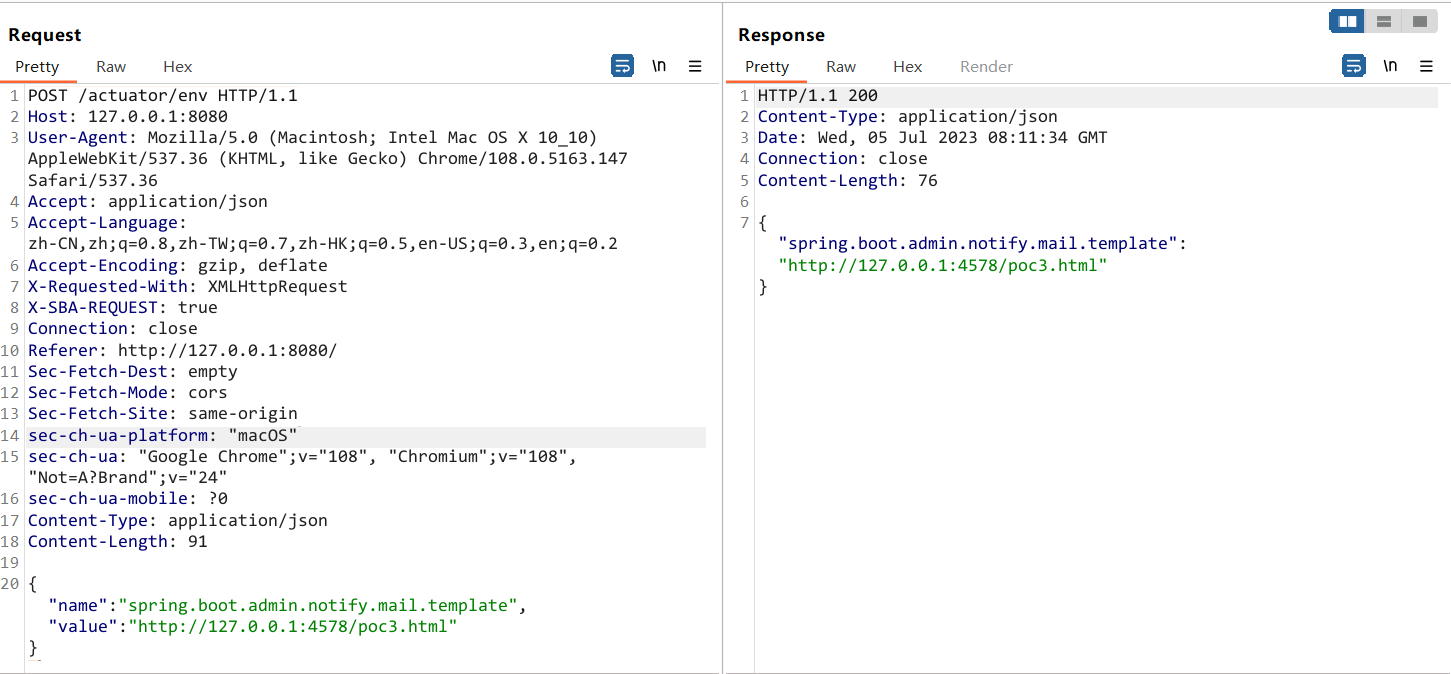The image size is (1451, 674).
Task: Click the Accept-Encoding: gzip, deflate line
Action: tap(178, 266)
